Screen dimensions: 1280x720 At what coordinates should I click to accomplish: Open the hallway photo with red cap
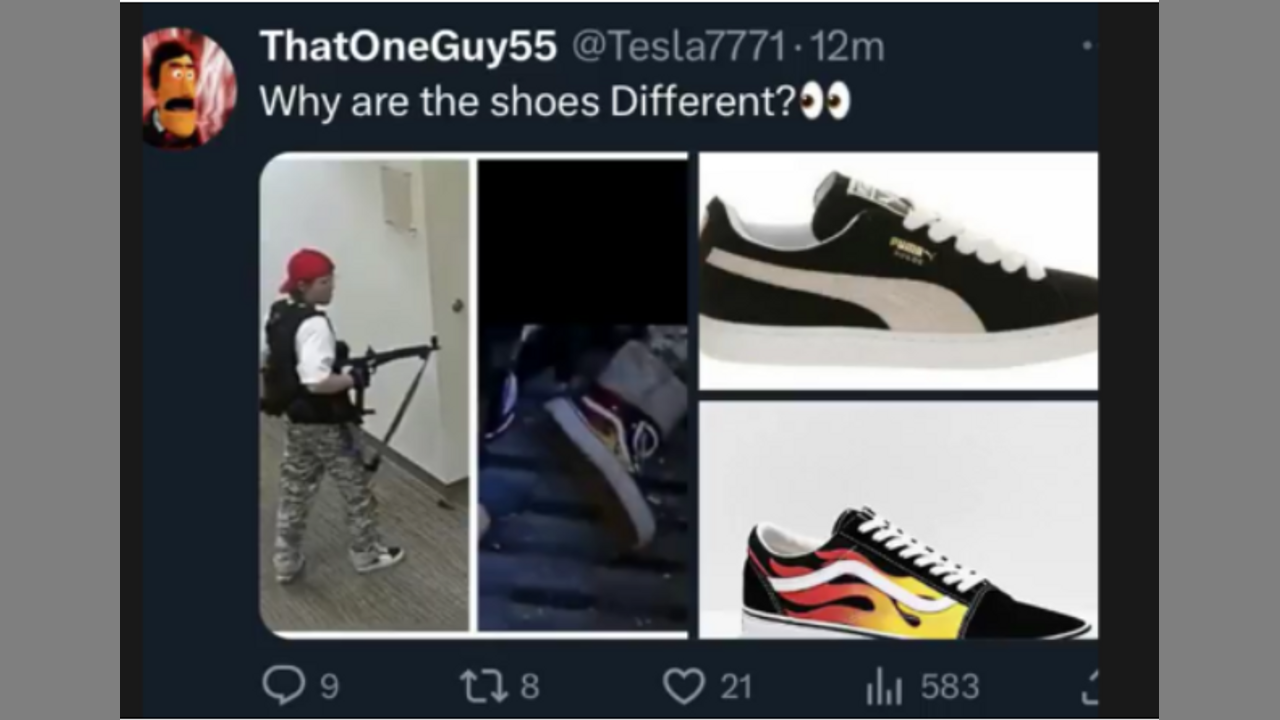pos(365,395)
